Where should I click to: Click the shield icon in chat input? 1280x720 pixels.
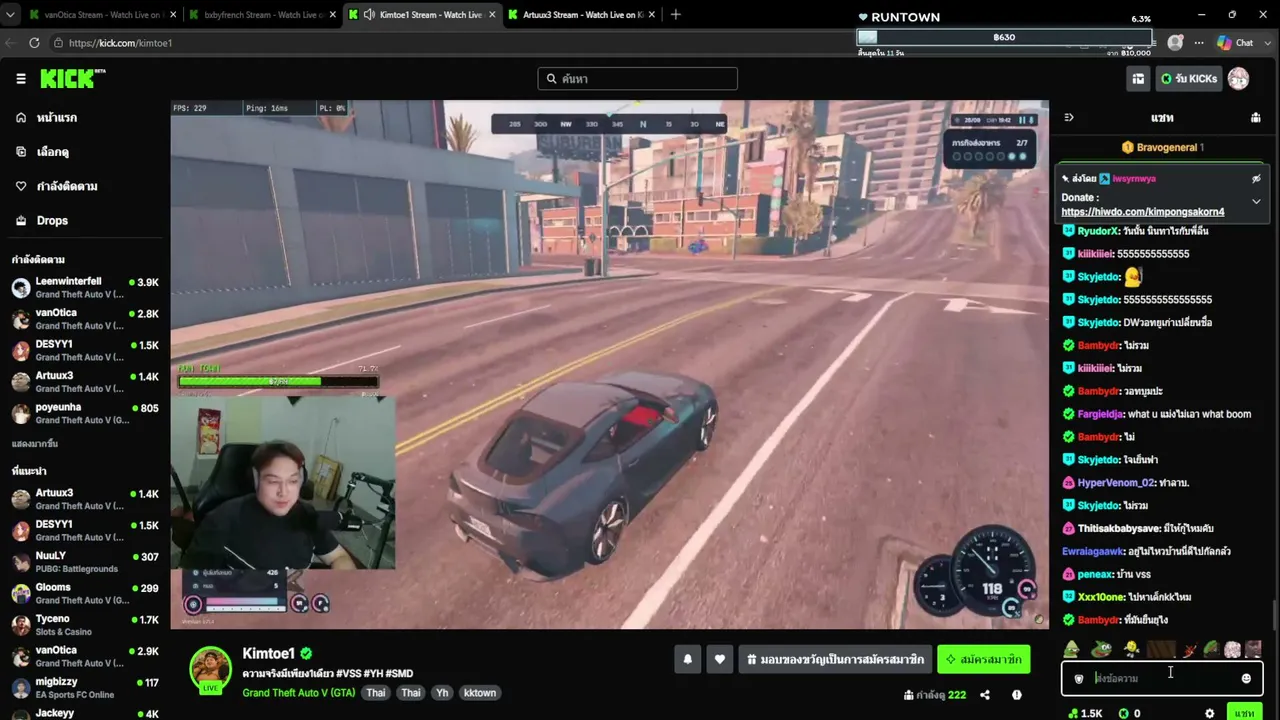point(1078,679)
